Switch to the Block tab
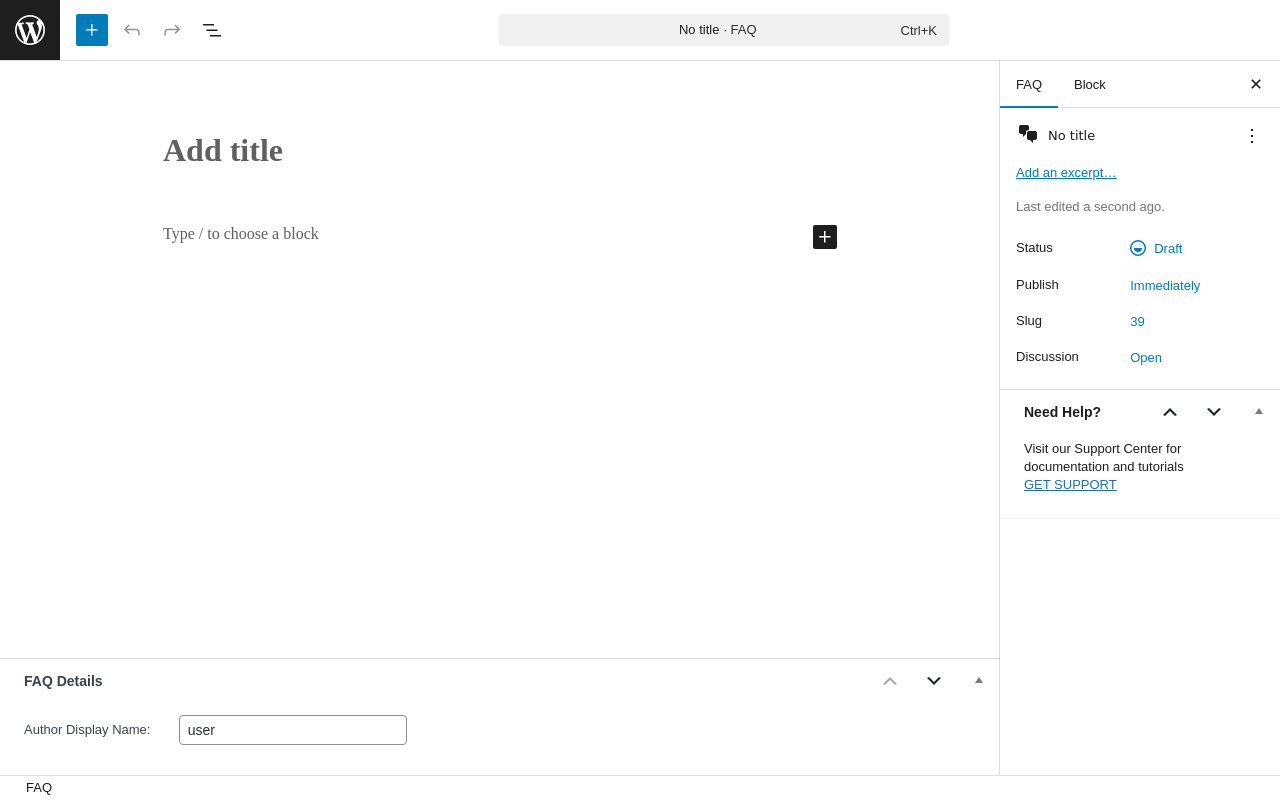The width and height of the screenshot is (1280, 800). point(1090,84)
